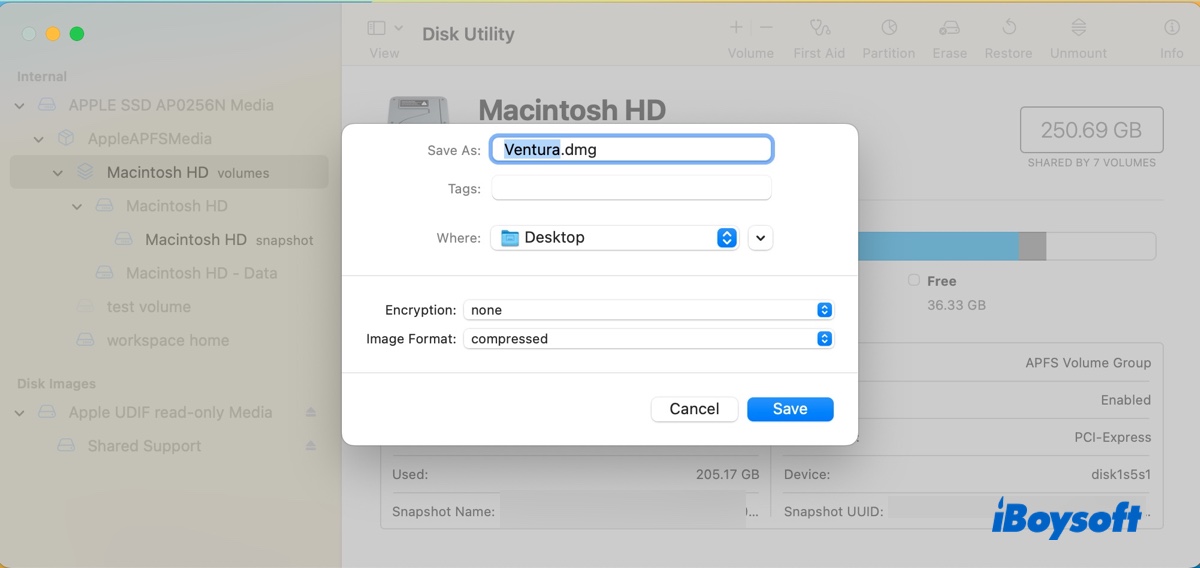Click the Info toolbar icon
1200x568 pixels.
pyautogui.click(x=1172, y=28)
